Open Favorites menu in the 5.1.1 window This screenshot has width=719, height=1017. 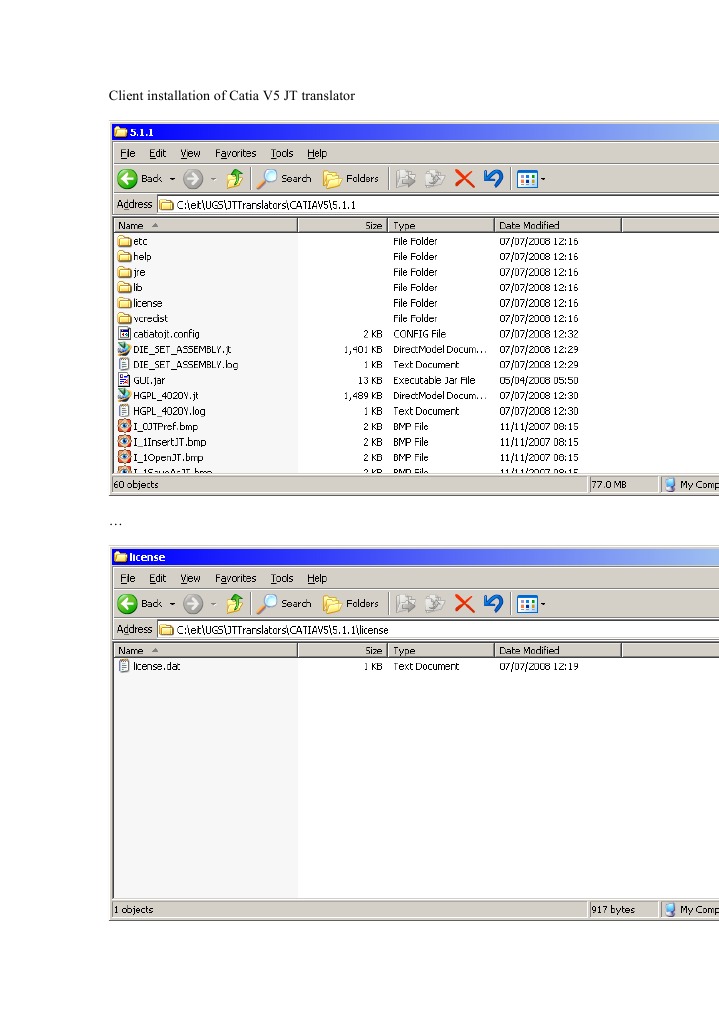click(235, 154)
